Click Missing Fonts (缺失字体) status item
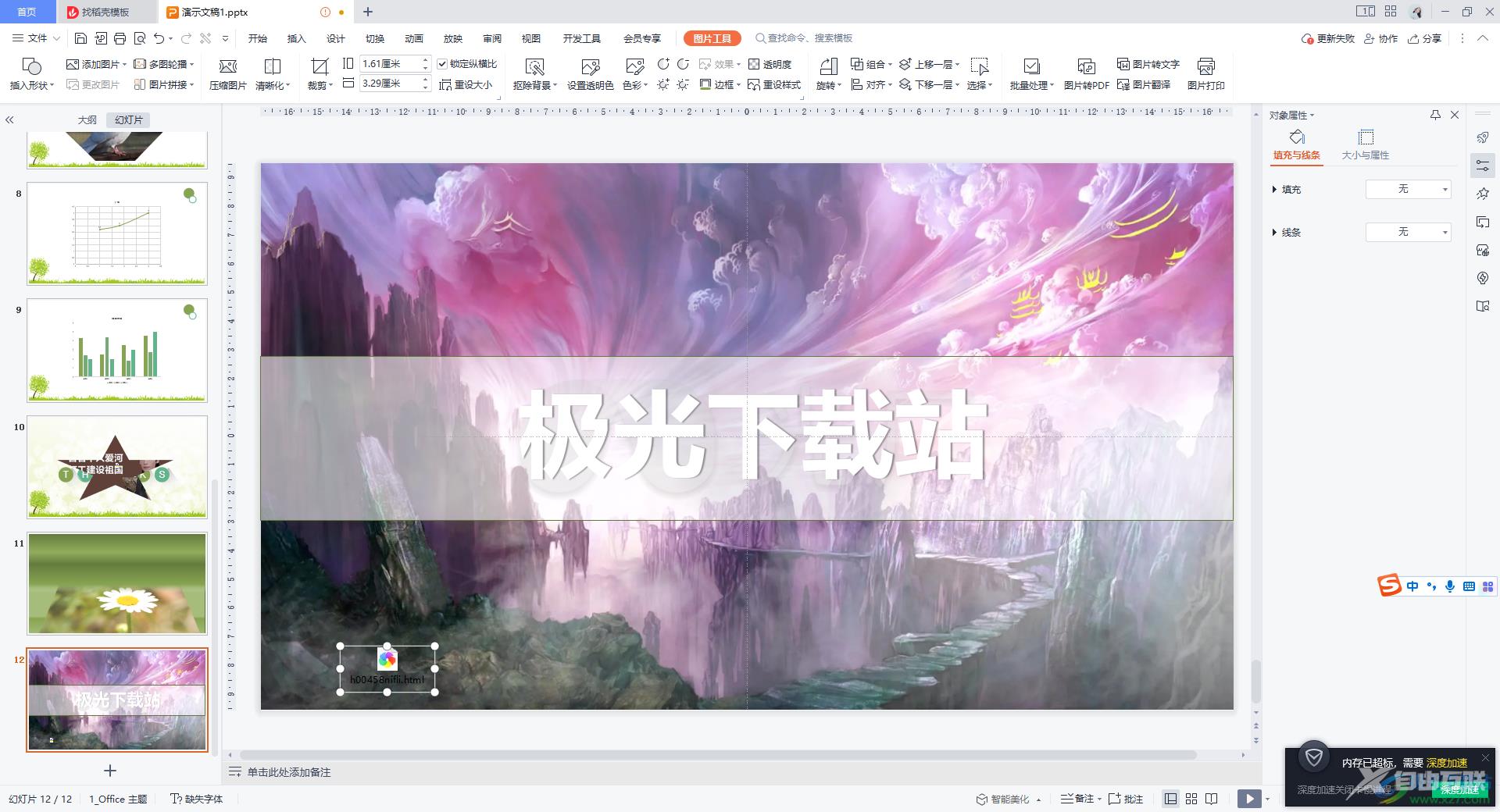 [197, 799]
